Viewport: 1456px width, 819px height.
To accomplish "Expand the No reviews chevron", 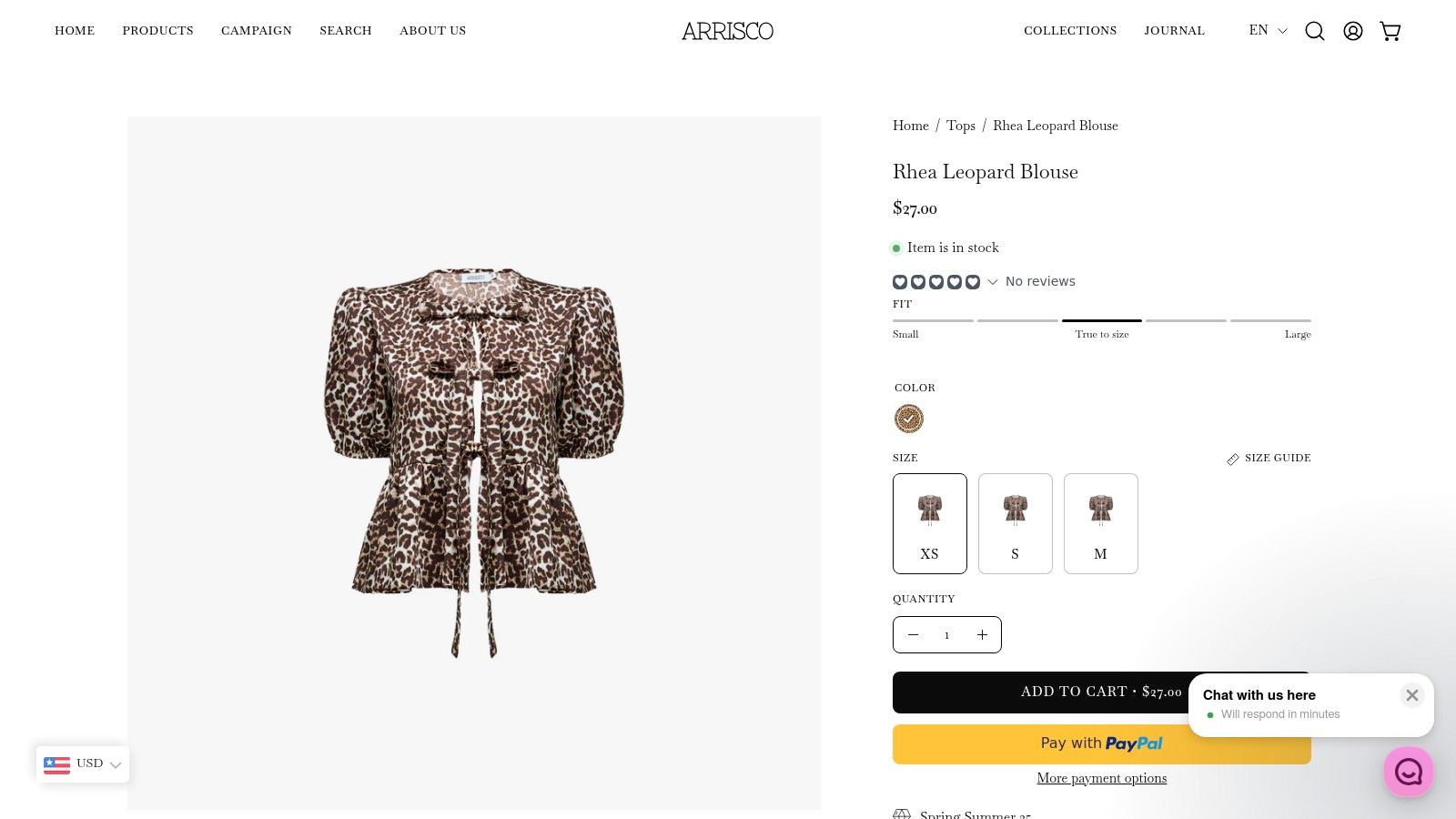I will (991, 282).
